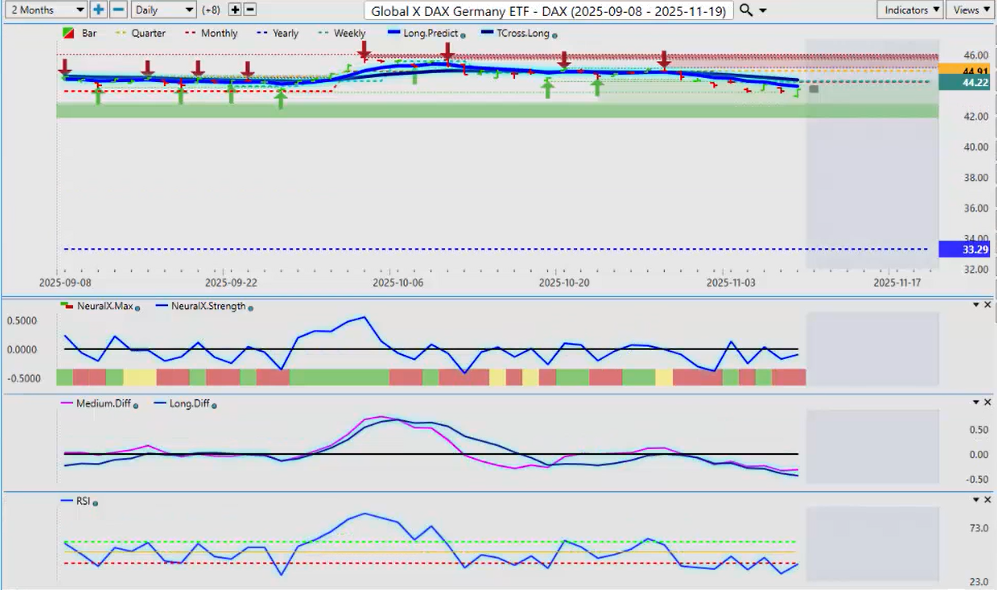Image resolution: width=997 pixels, height=590 pixels.
Task: Click the Yearly legend label
Action: coord(285,33)
